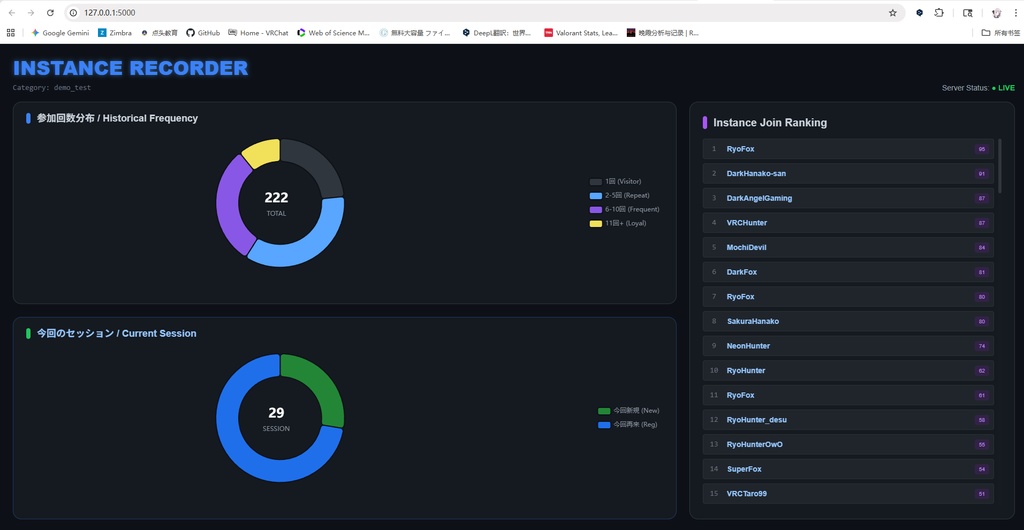
Task: Select the SakuraHanako ranking row
Action: pos(848,321)
